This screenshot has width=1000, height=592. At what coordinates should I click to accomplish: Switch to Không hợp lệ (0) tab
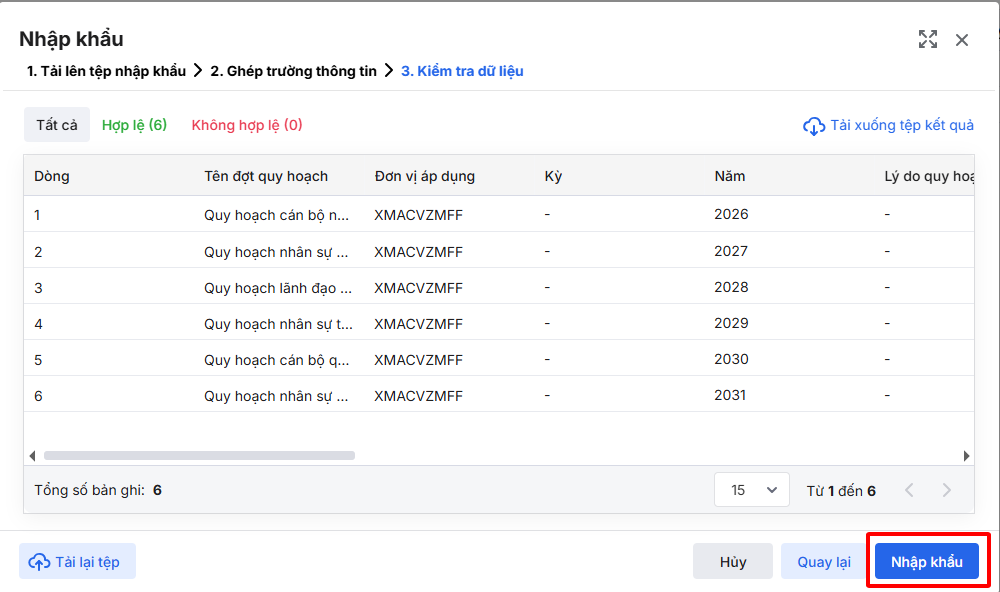[x=247, y=125]
